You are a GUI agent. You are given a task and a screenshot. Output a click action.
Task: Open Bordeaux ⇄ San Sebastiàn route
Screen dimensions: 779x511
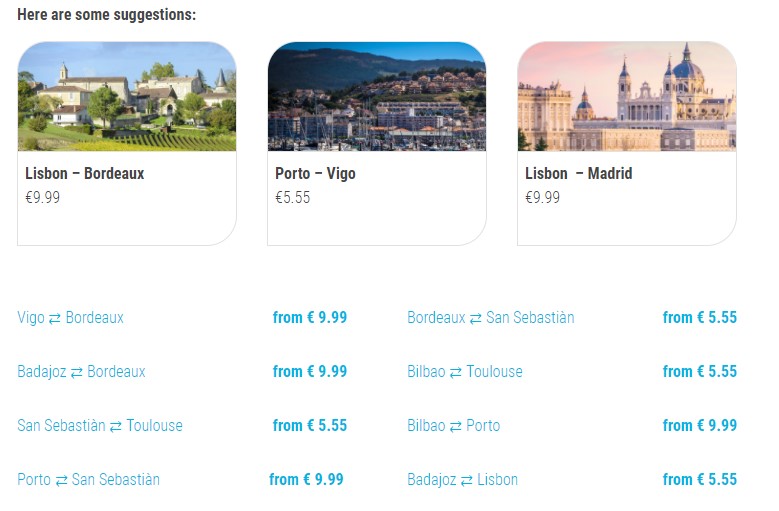click(x=490, y=318)
